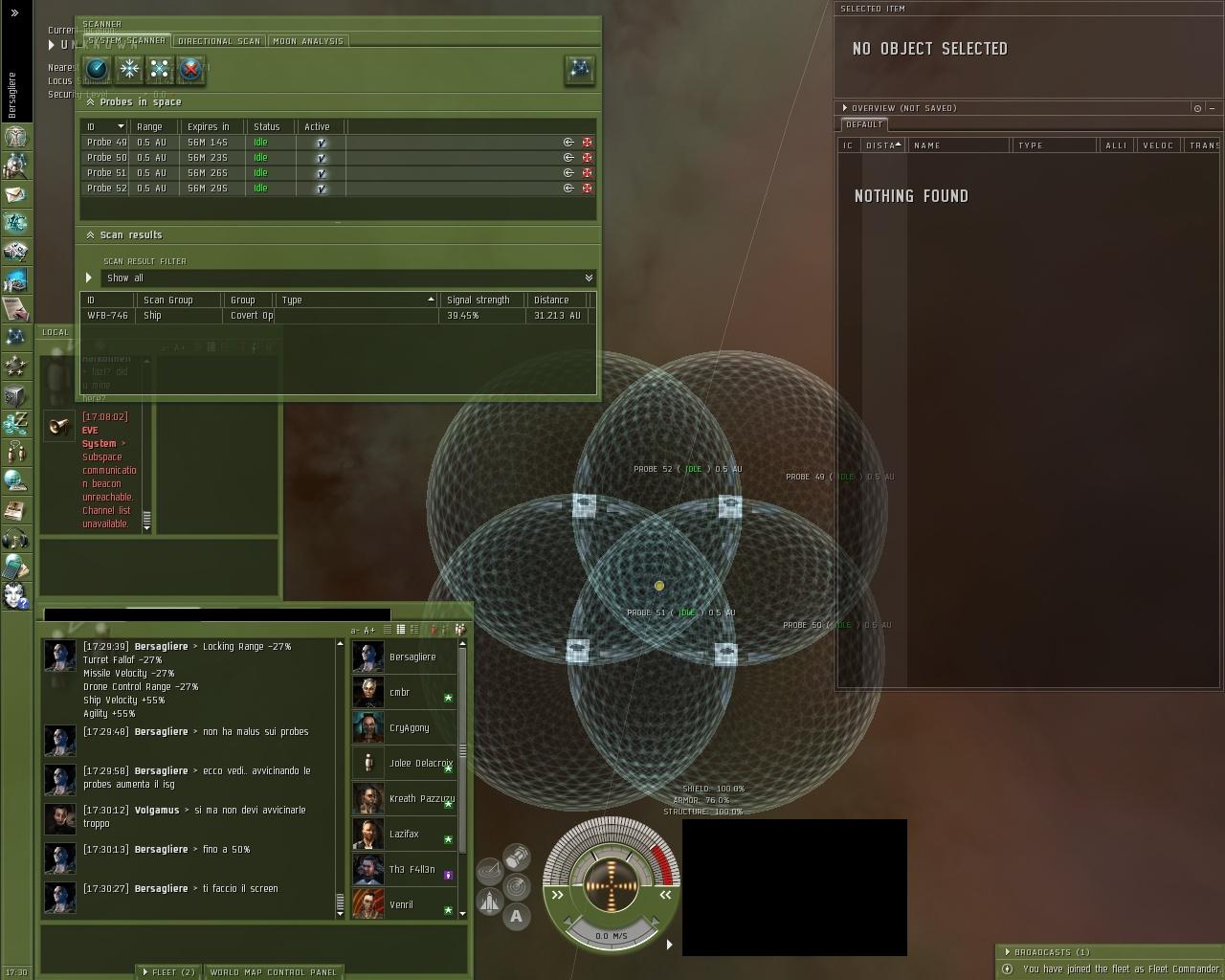Destroy Probe 50 with its red icon
The width and height of the screenshot is (1225, 980).
coord(587,157)
